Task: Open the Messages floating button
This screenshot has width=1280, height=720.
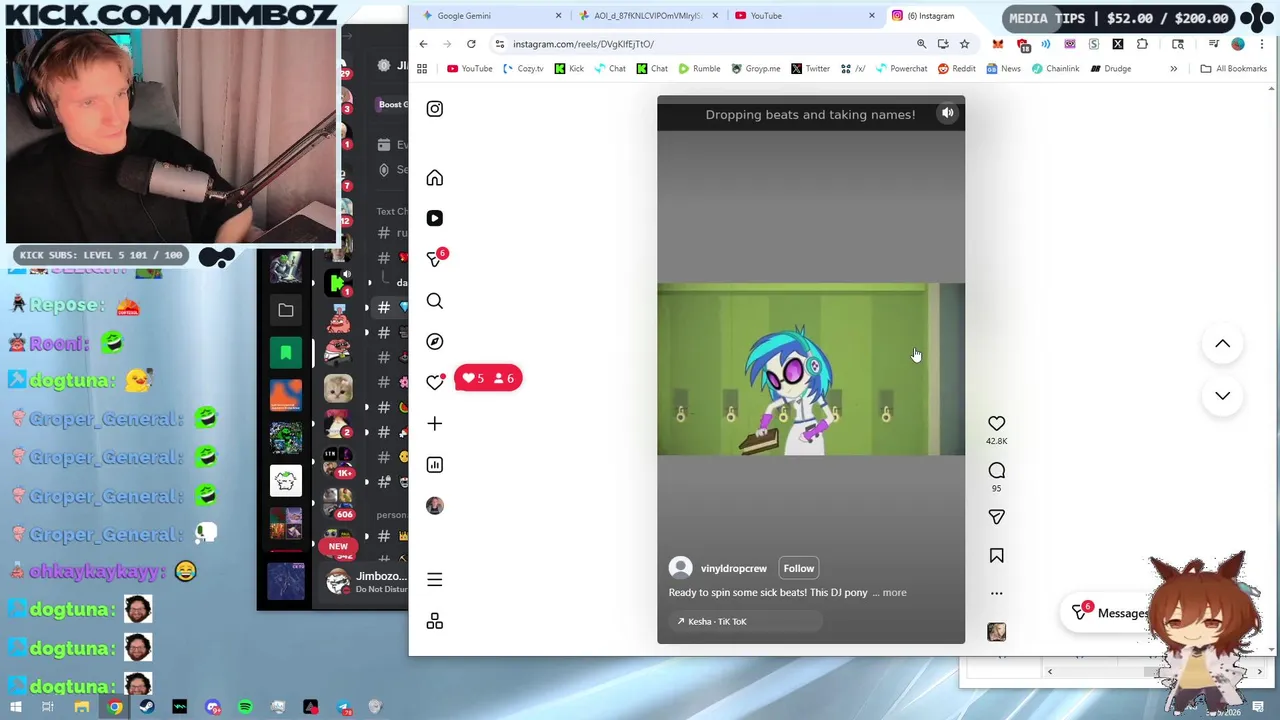Action: click(x=1110, y=613)
